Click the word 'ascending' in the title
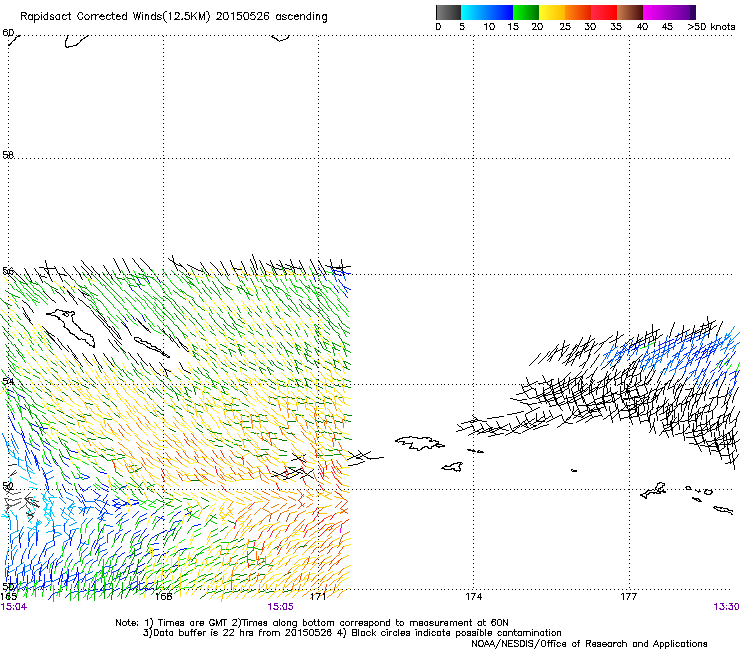This screenshot has width=740, height=650. click(x=301, y=17)
